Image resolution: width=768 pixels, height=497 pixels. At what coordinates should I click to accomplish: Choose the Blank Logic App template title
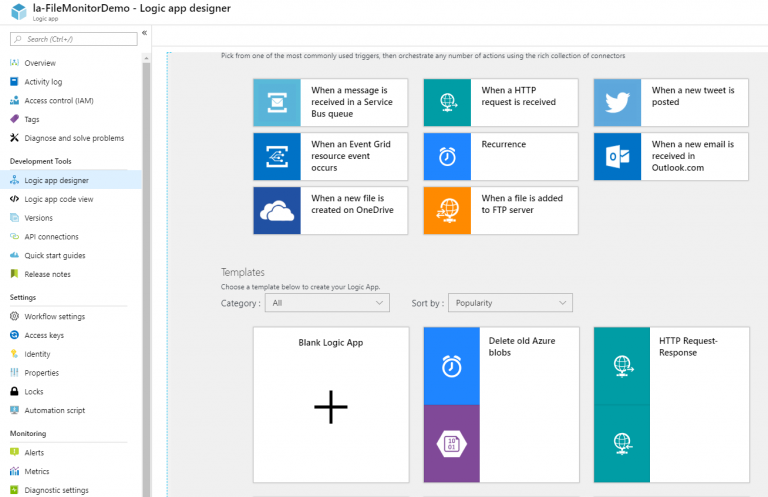(x=331, y=343)
